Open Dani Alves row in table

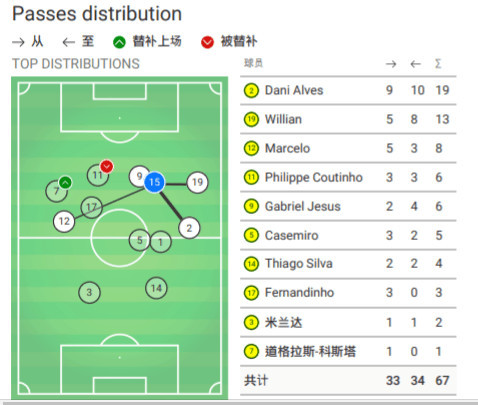point(348,90)
